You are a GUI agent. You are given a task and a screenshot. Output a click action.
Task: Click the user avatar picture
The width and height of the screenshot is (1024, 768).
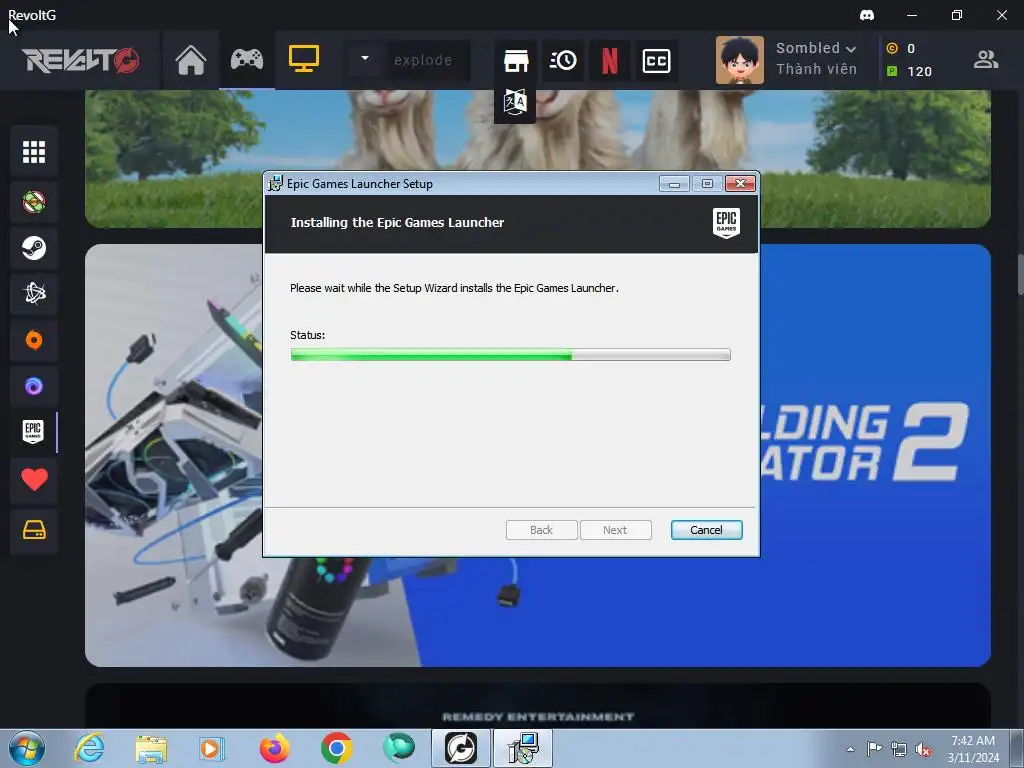(x=739, y=60)
